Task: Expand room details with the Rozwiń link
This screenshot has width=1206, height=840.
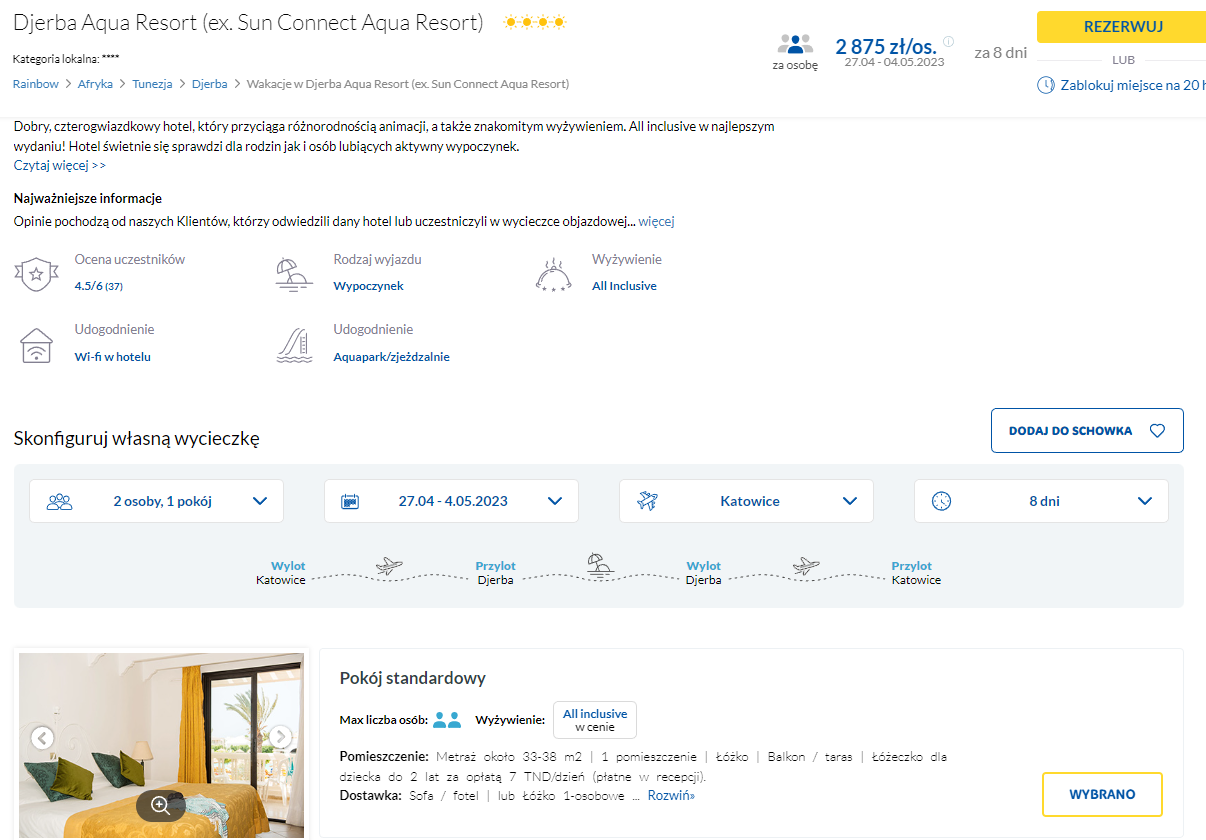Action: (671, 796)
